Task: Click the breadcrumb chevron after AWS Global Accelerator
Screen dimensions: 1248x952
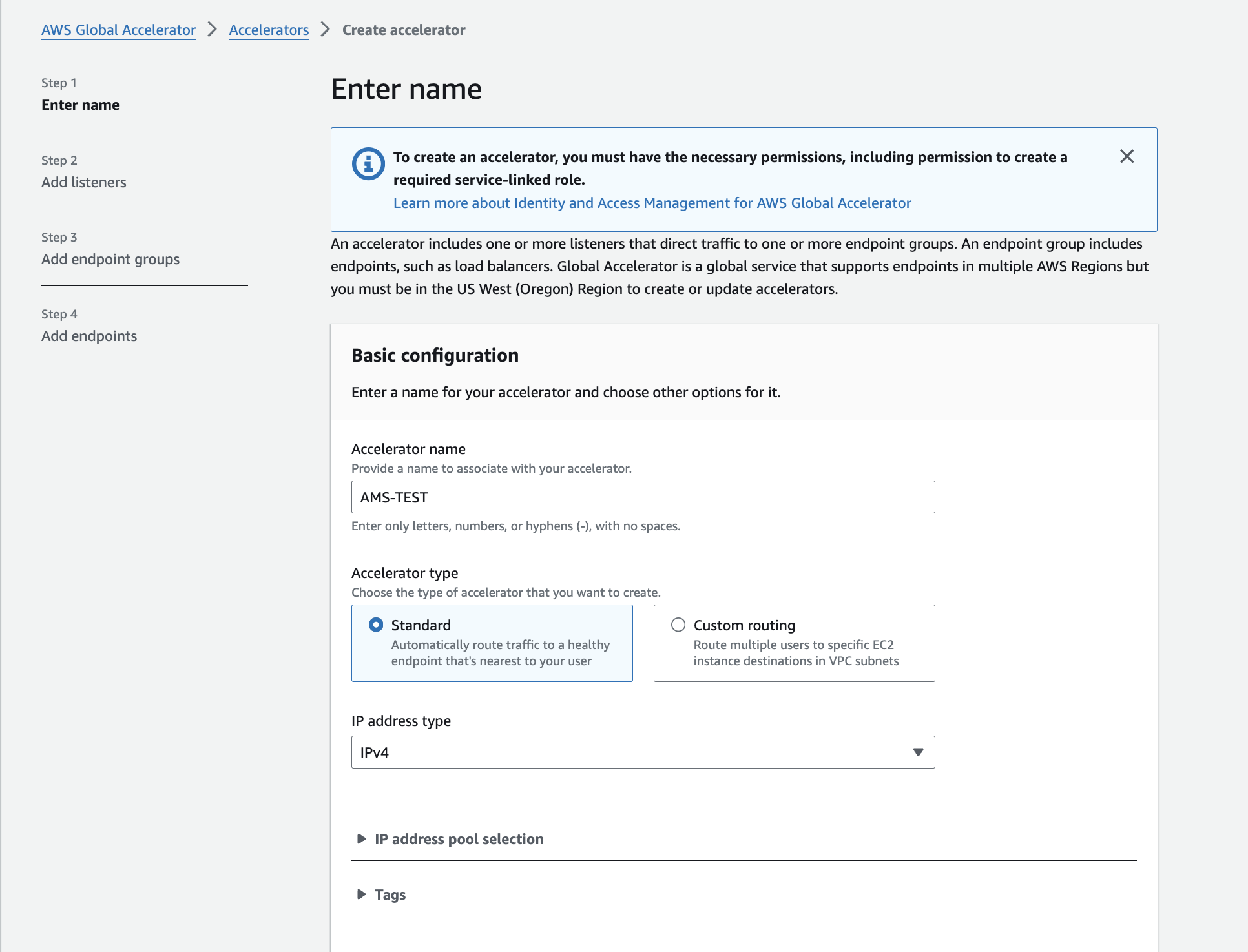Action: pyautogui.click(x=212, y=30)
